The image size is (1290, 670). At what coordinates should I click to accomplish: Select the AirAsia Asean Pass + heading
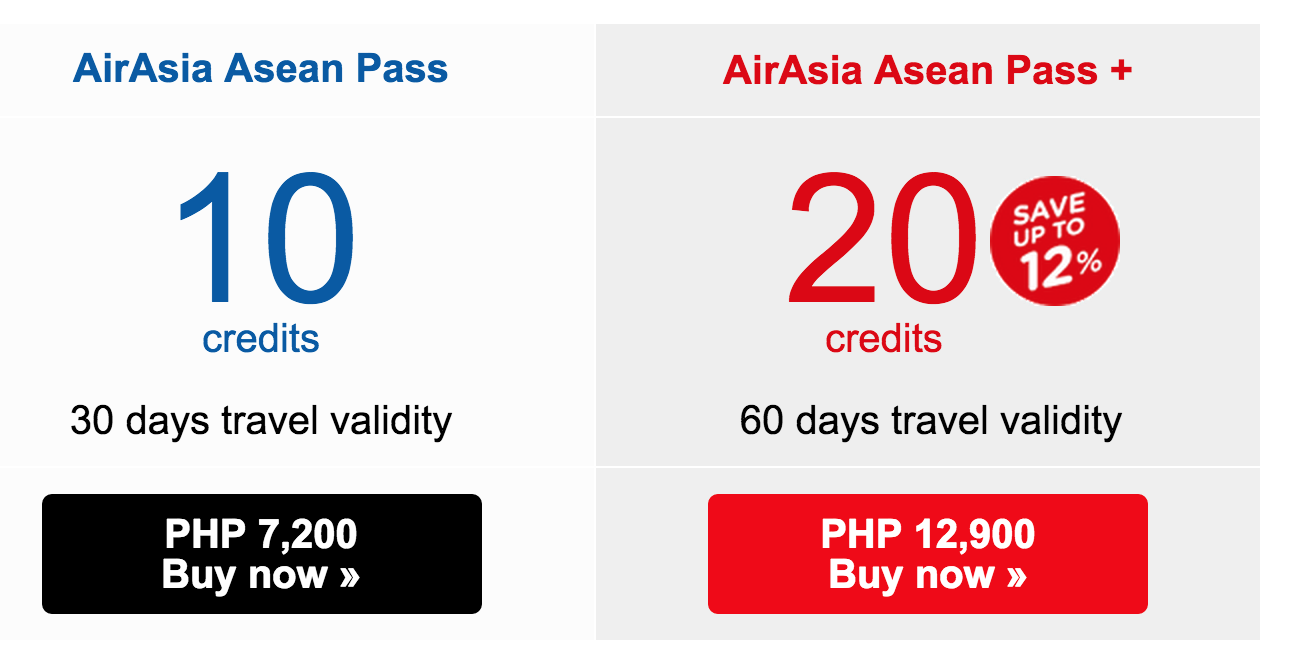click(x=927, y=70)
